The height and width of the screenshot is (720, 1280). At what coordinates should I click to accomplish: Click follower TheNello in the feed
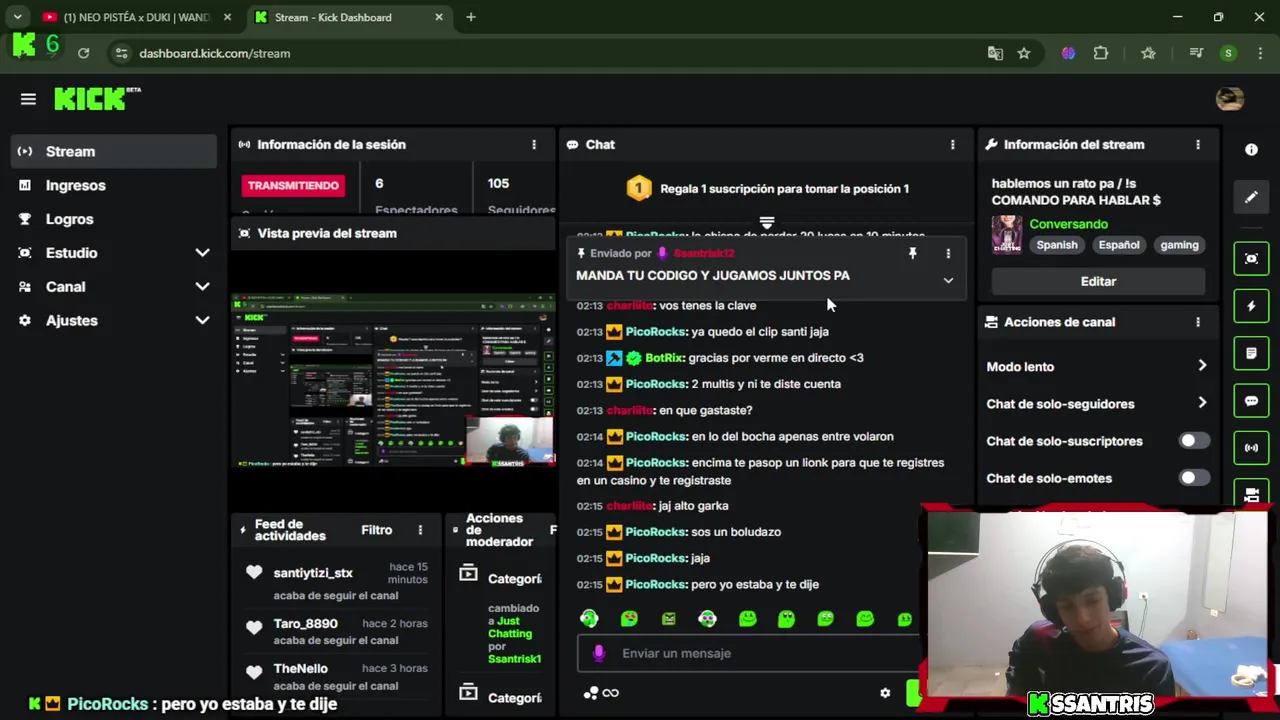[300, 669]
